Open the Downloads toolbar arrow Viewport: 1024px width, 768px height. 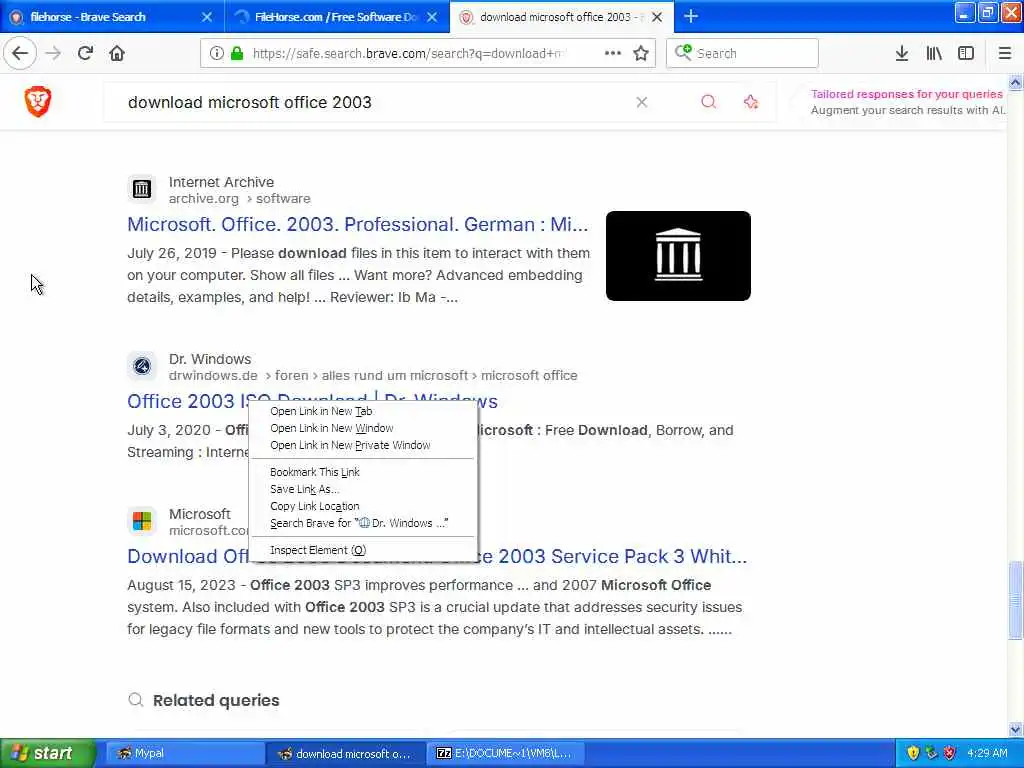(x=901, y=53)
